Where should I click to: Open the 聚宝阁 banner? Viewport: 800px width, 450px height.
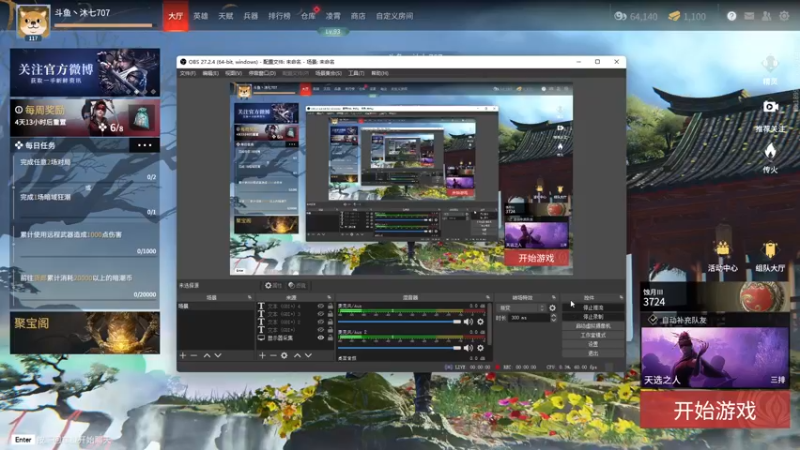(x=85, y=333)
